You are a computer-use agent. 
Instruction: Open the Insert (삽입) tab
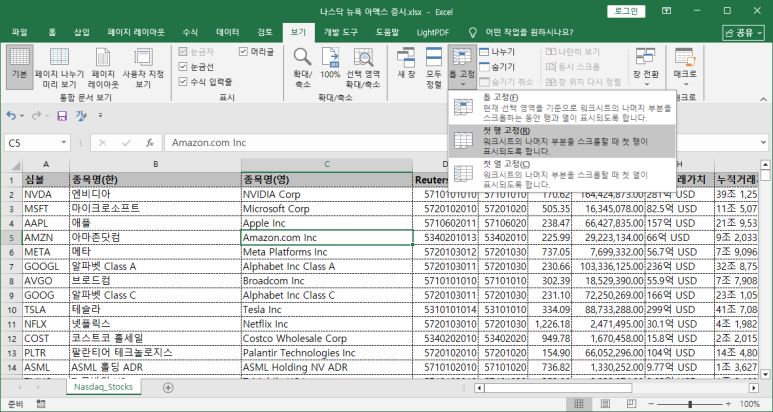click(x=82, y=33)
